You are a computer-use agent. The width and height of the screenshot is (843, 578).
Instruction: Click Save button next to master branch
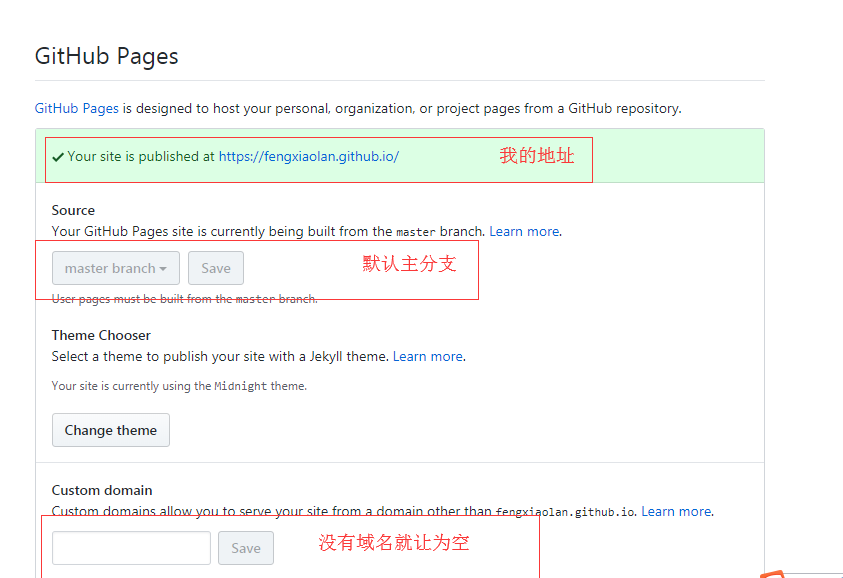click(216, 268)
